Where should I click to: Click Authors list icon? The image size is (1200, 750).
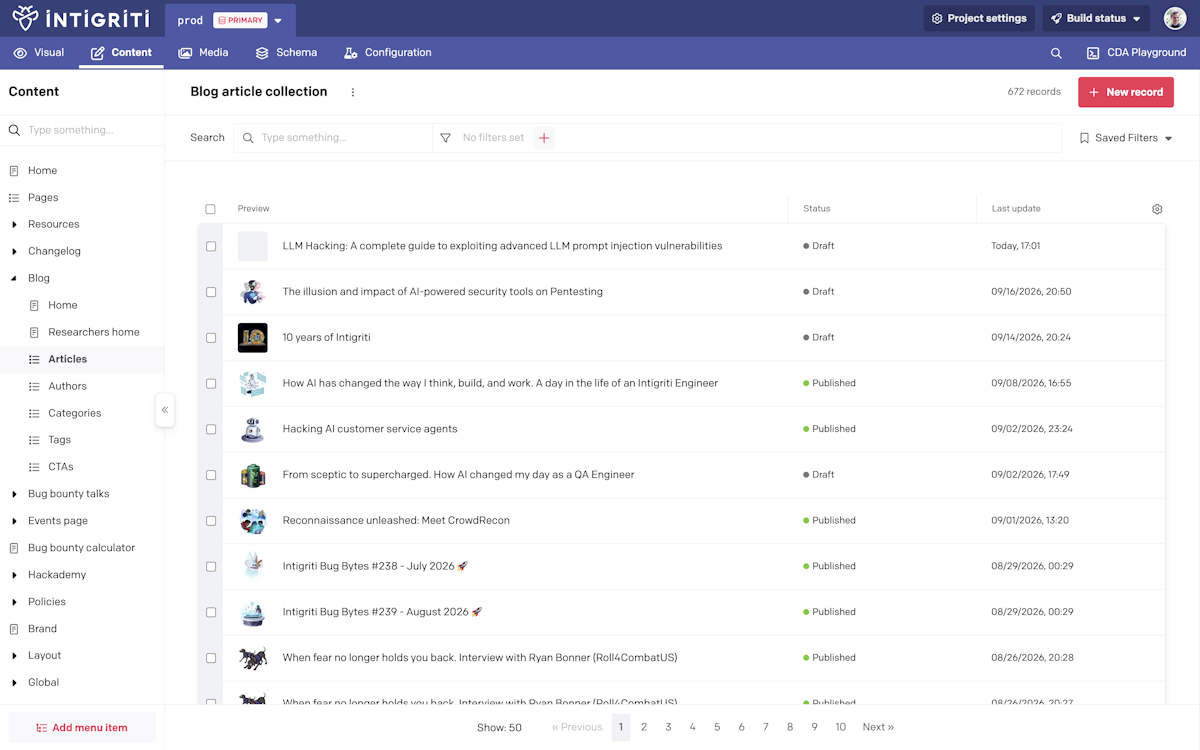tap(34, 386)
